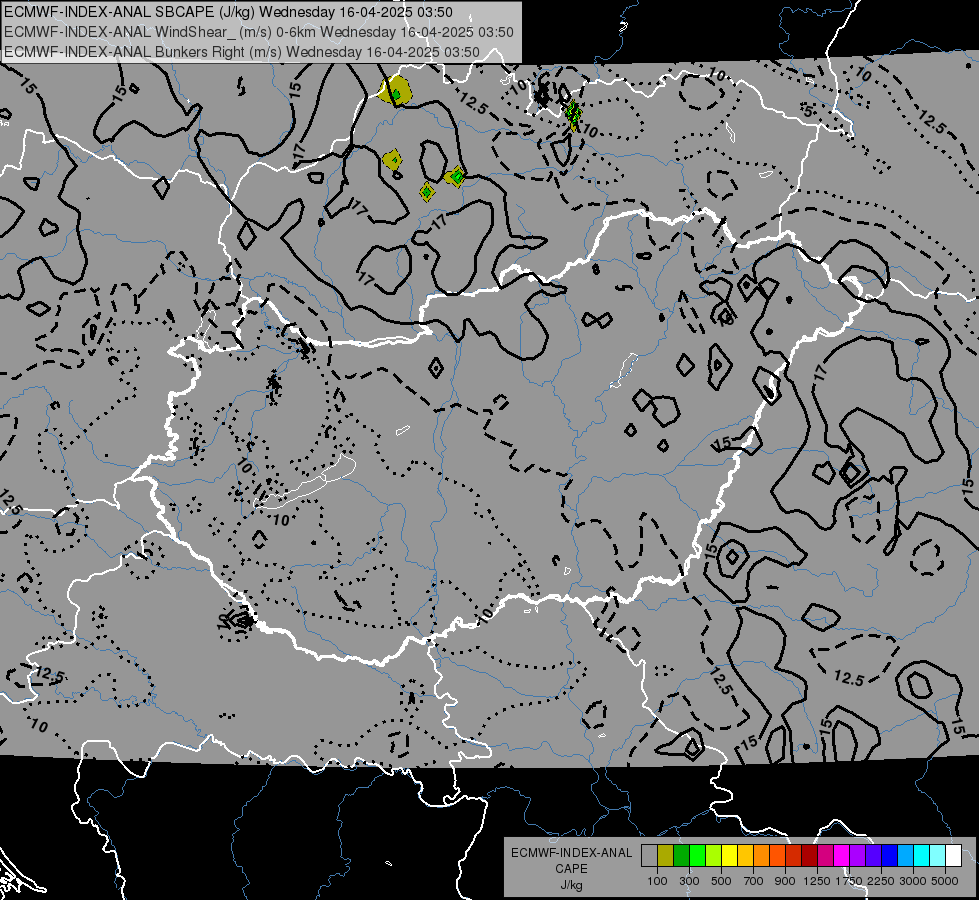Click the 300 label on the CAPE scale

(689, 881)
